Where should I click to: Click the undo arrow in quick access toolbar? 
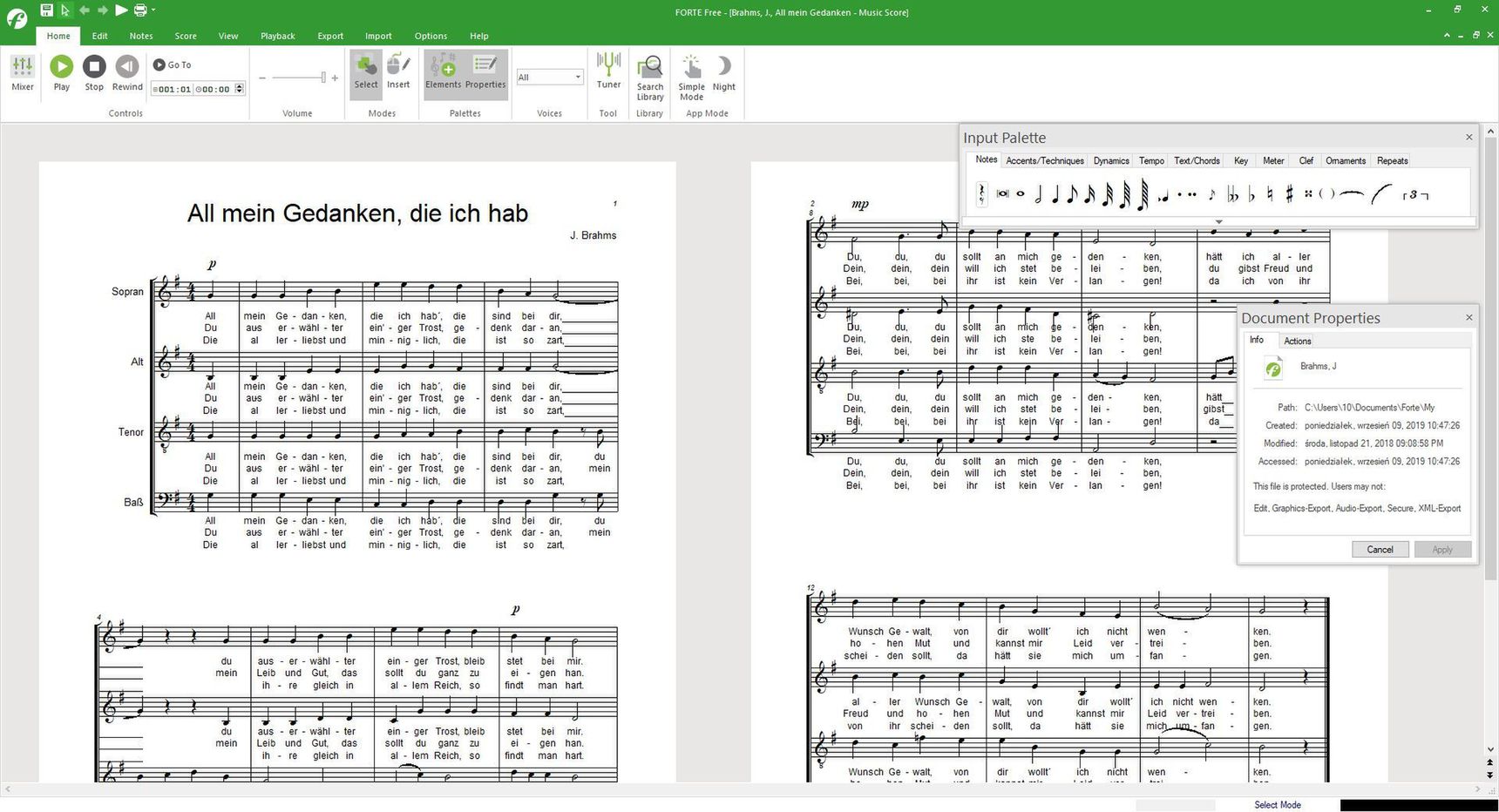coord(84,10)
